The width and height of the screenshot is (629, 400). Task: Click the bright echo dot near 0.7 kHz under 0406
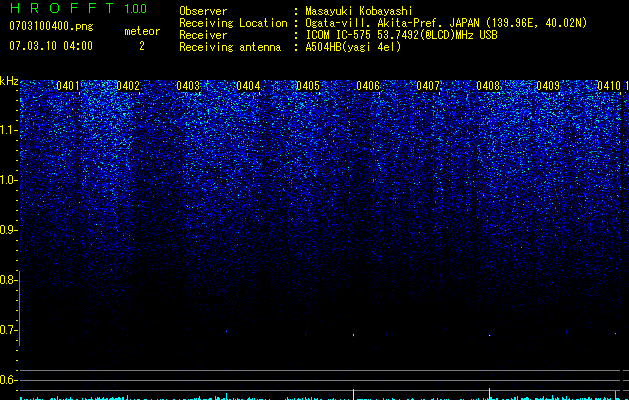click(353, 335)
